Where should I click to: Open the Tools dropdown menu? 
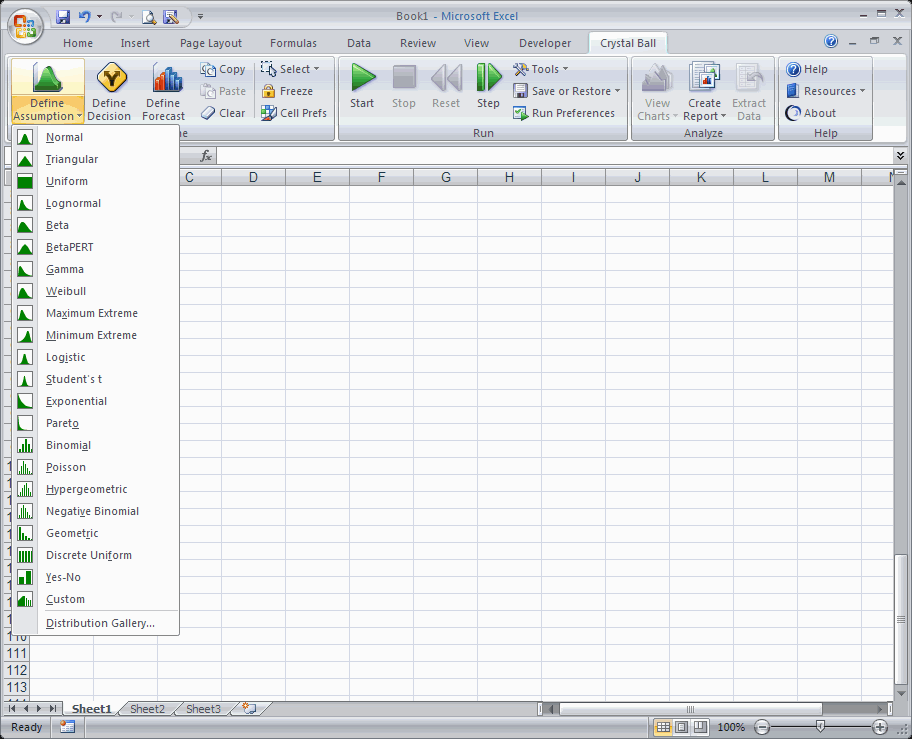click(x=541, y=68)
